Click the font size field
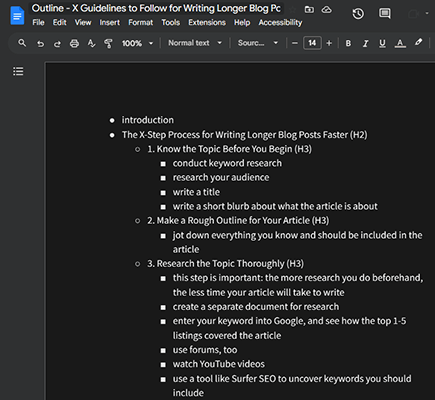Screen dimensions: 435x400 click(x=312, y=43)
